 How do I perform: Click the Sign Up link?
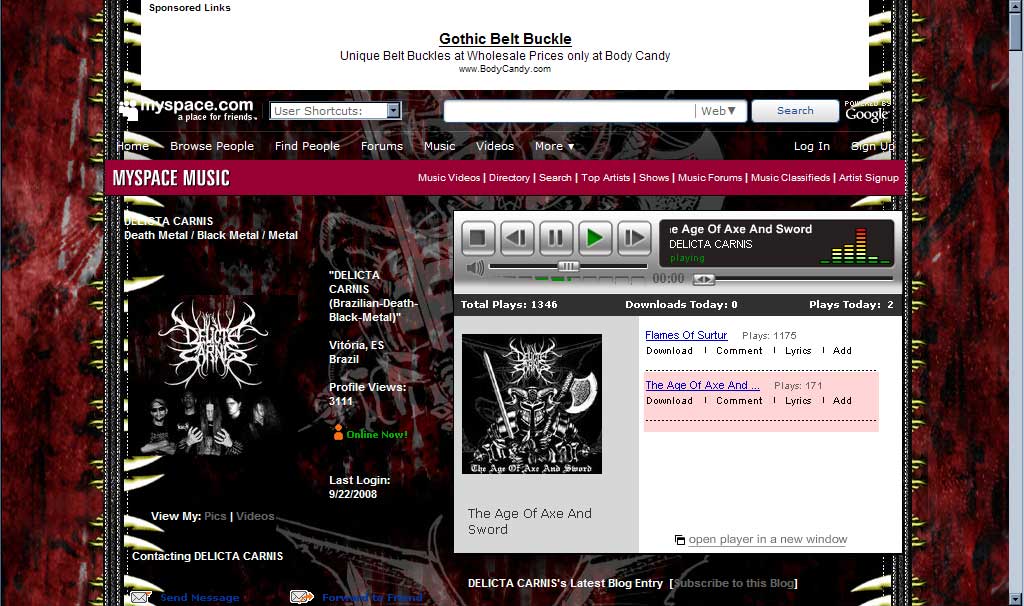pos(872,146)
